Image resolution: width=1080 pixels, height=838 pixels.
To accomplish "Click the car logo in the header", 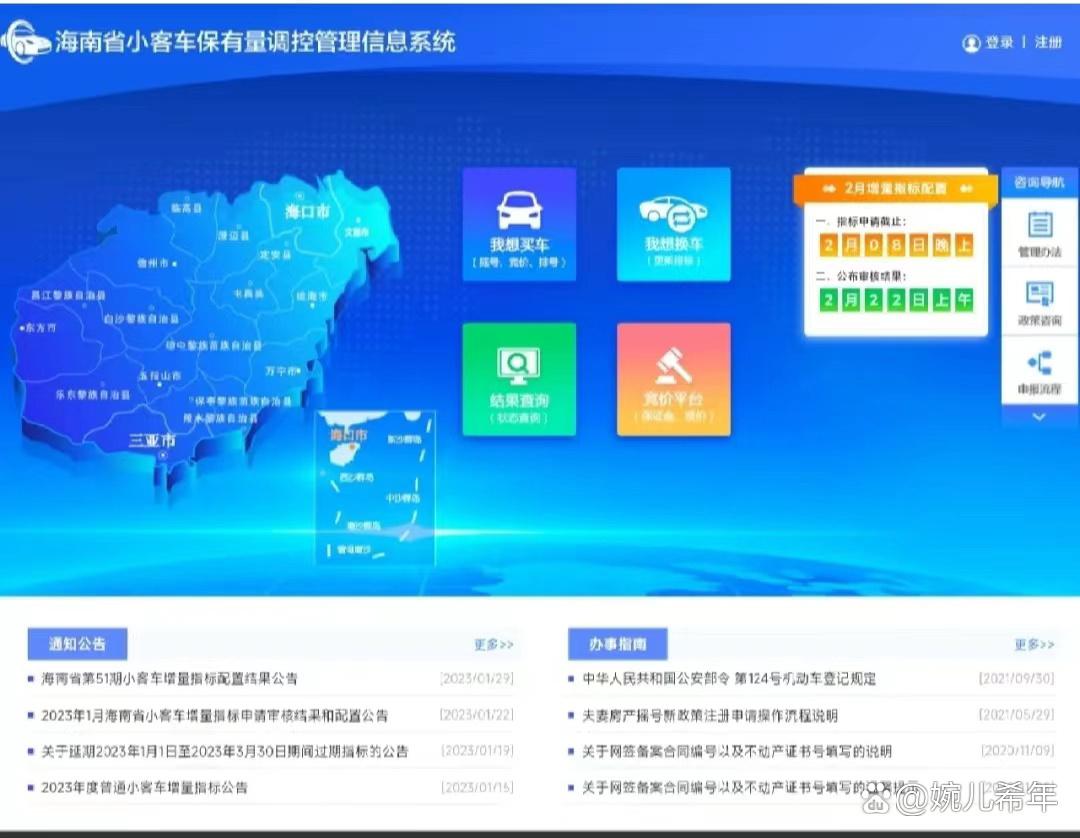I will [x=26, y=42].
